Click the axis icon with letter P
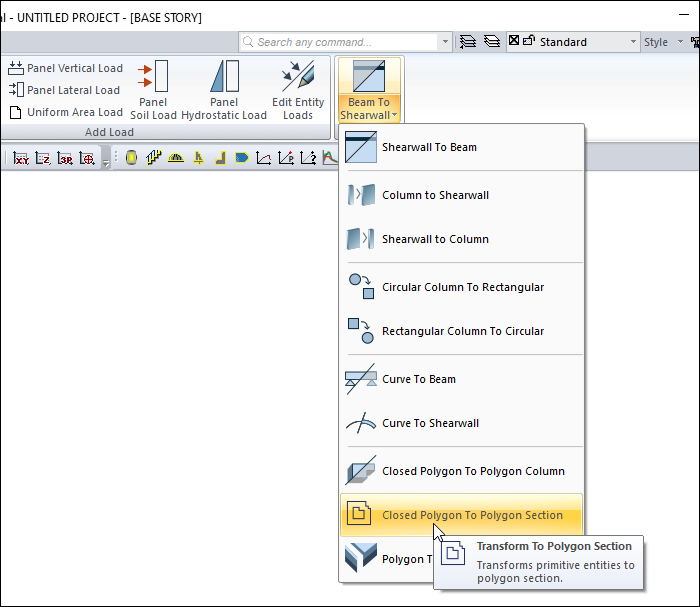This screenshot has width=700, height=607. pos(286,158)
